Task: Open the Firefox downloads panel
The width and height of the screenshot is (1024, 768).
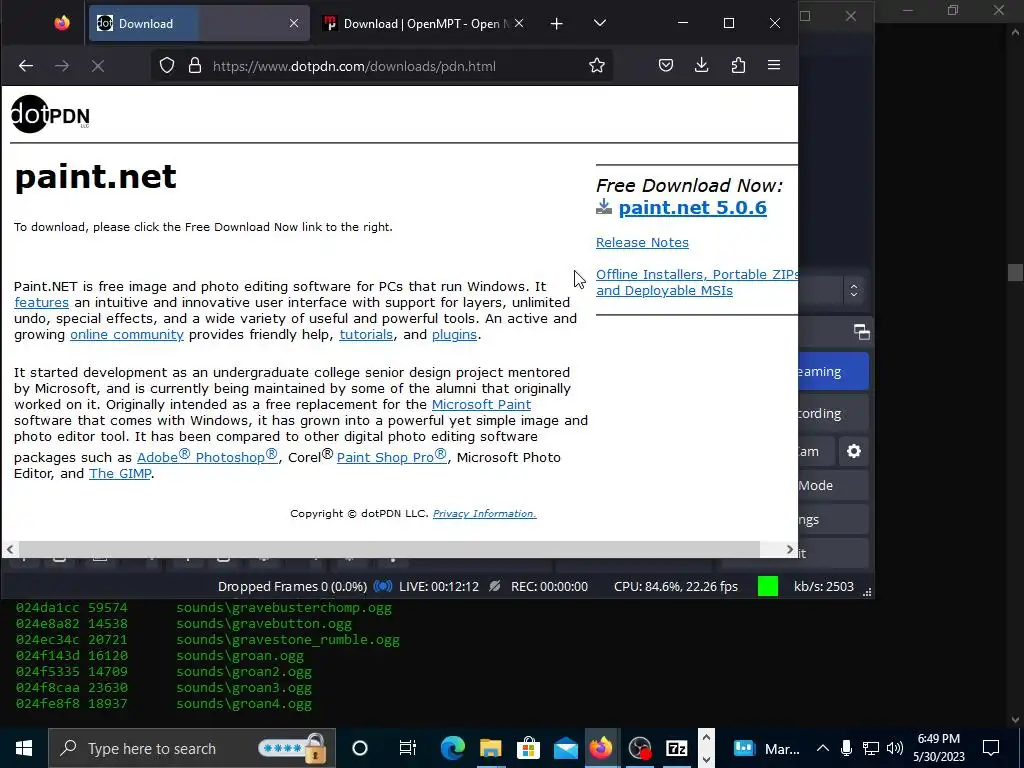Action: tap(701, 65)
